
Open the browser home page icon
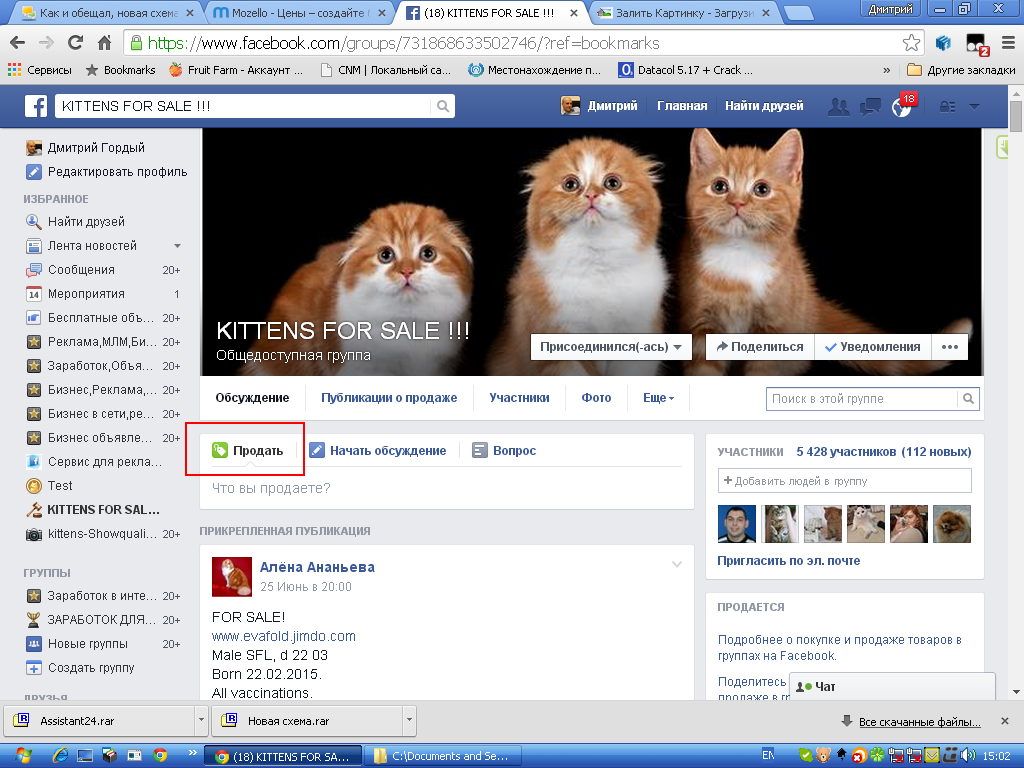104,43
